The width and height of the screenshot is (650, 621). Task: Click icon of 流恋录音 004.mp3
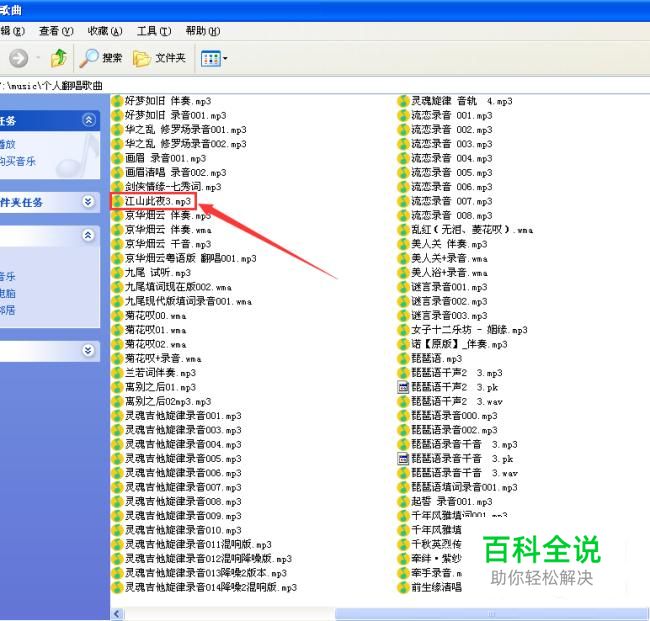[404, 158]
